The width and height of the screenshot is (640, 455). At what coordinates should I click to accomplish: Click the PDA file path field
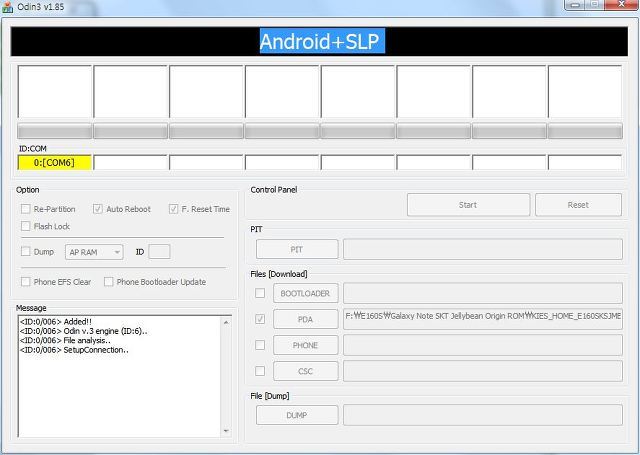pyautogui.click(x=483, y=319)
